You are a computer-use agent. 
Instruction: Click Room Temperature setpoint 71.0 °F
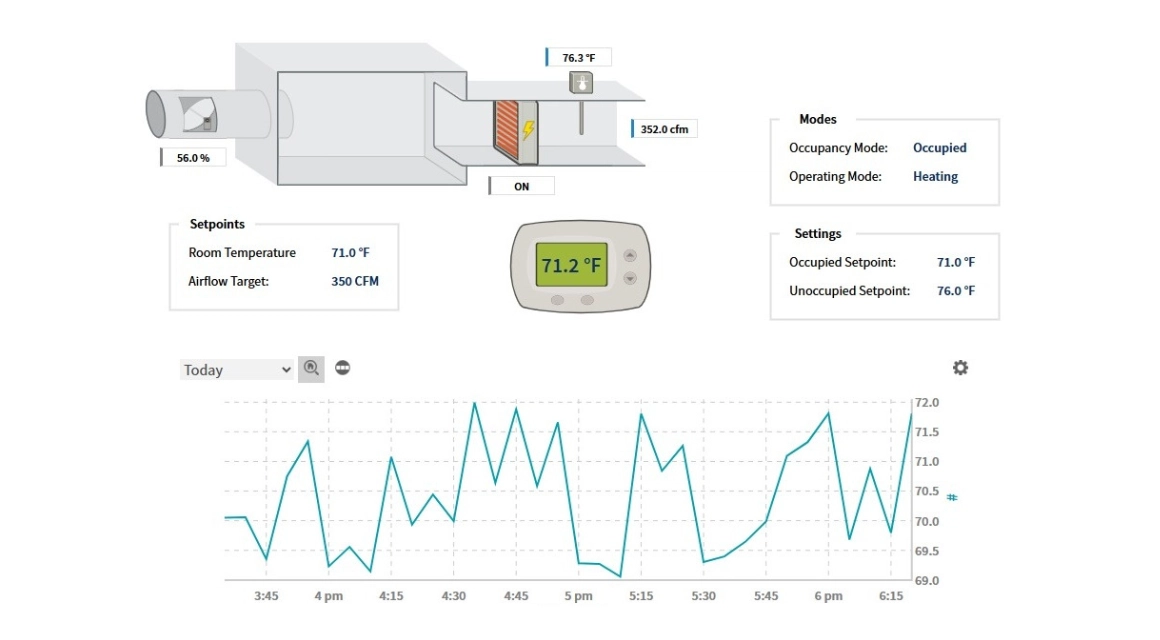350,252
